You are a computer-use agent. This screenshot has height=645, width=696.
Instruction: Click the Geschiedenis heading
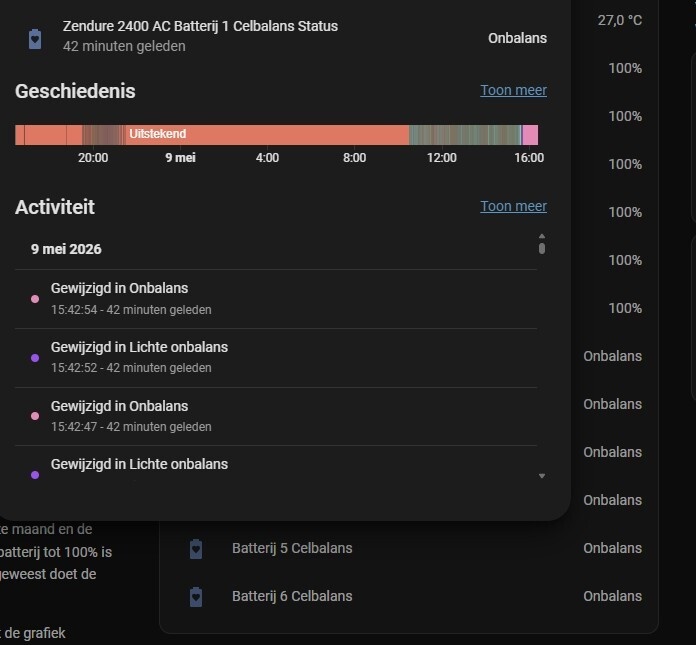click(x=75, y=91)
